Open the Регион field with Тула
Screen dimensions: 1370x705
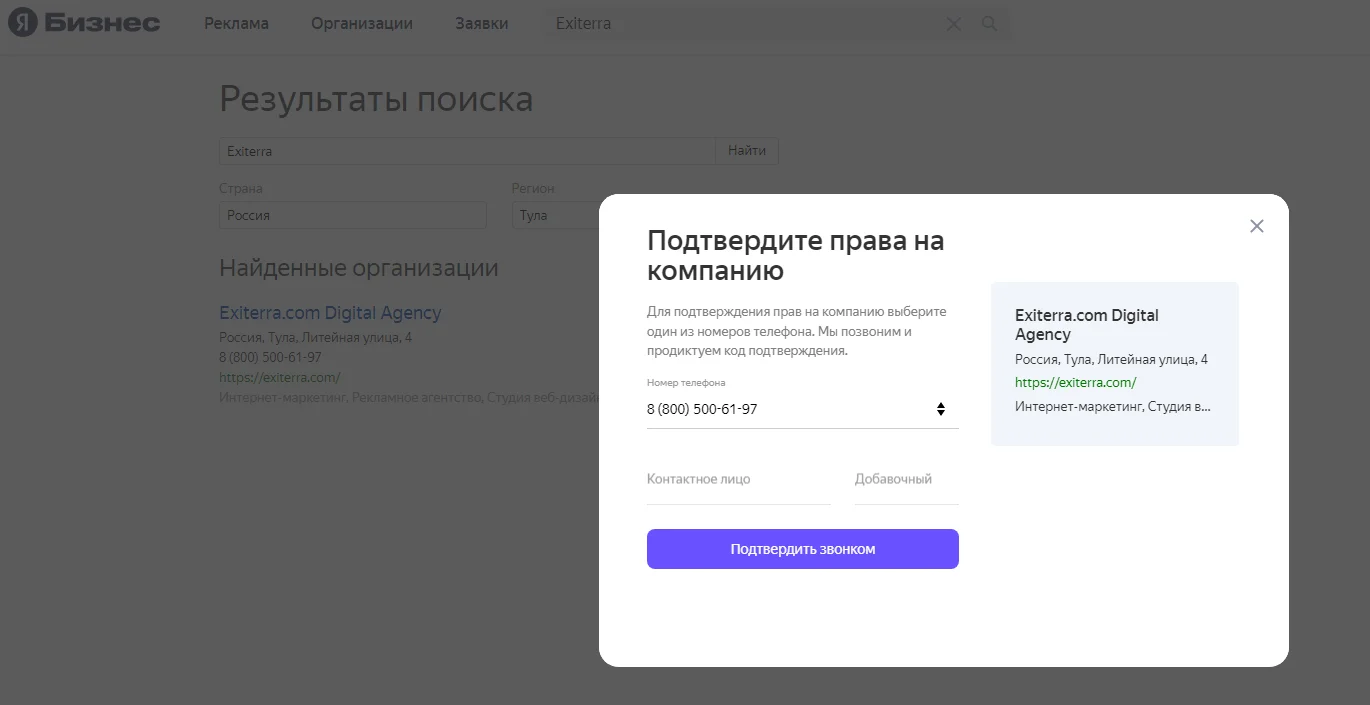click(556, 215)
